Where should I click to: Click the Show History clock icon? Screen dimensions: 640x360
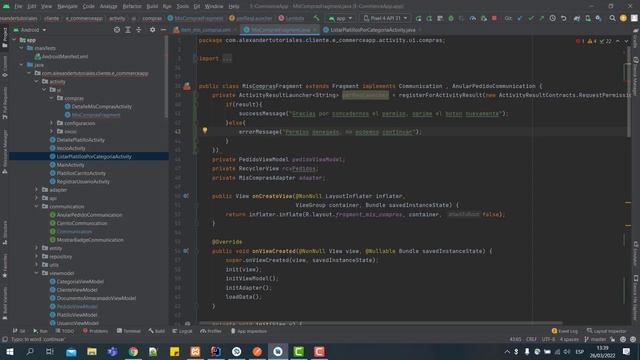pyautogui.click(x=553, y=18)
